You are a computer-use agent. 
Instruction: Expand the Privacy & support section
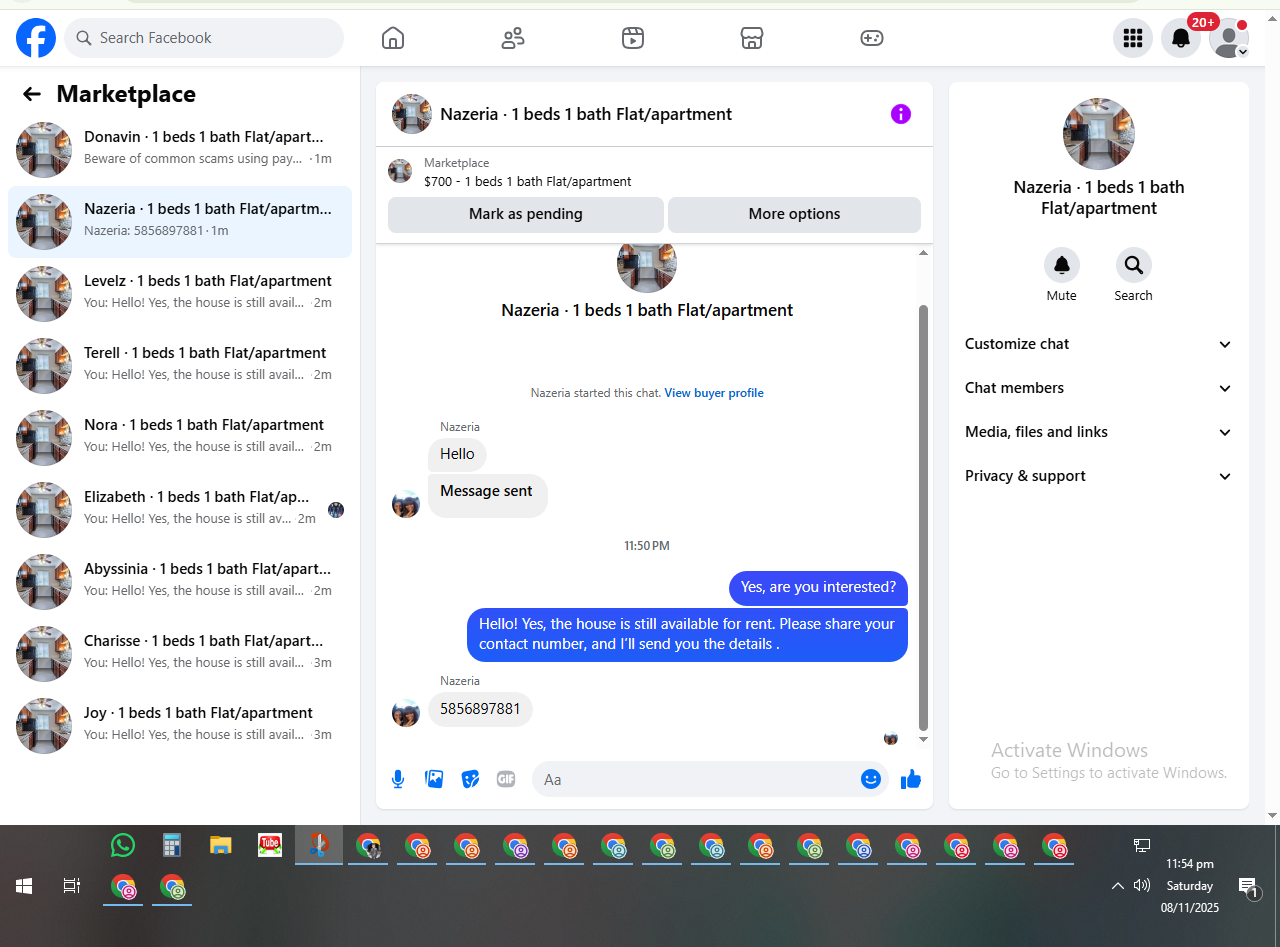[1098, 476]
